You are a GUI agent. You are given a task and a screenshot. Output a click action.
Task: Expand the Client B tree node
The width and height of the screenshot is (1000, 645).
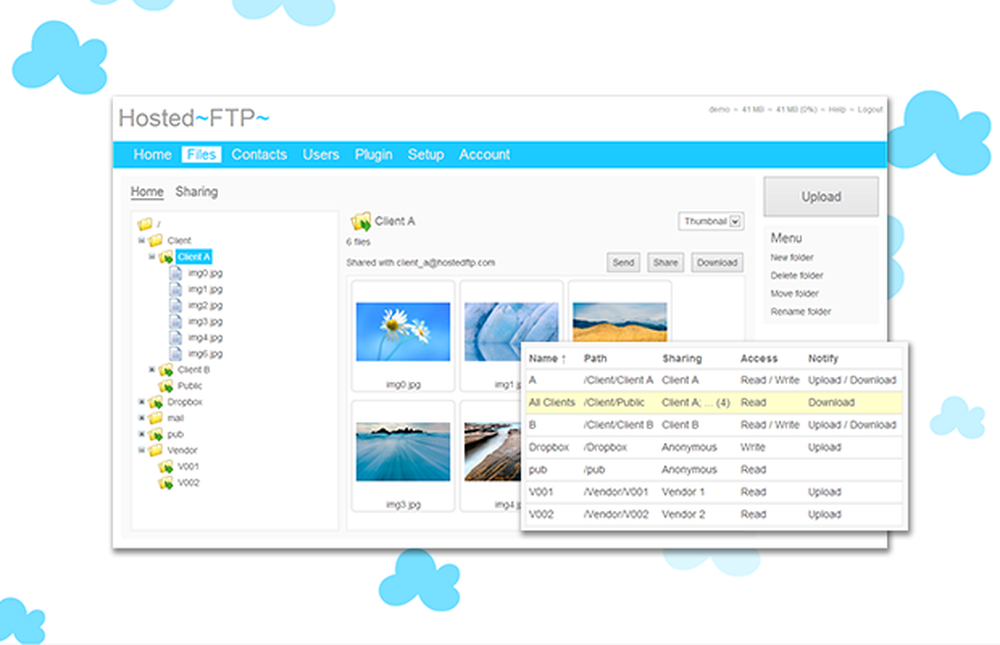(153, 371)
